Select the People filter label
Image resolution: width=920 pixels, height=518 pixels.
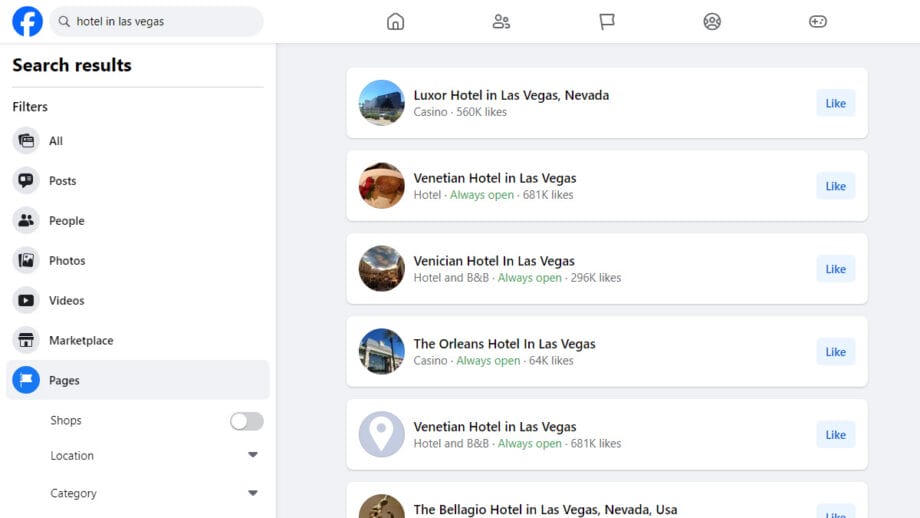click(67, 221)
